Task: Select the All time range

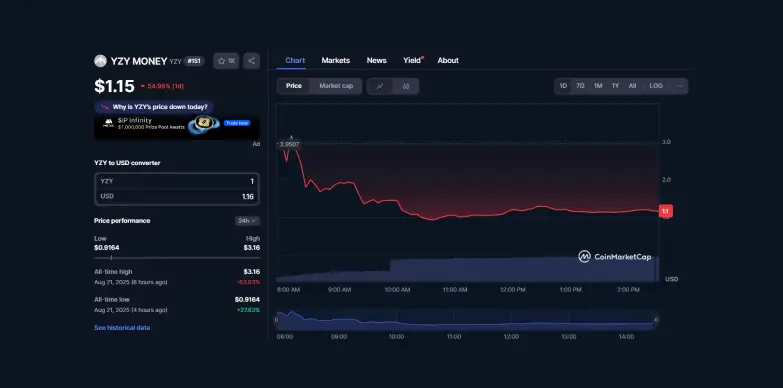Action: pos(632,86)
